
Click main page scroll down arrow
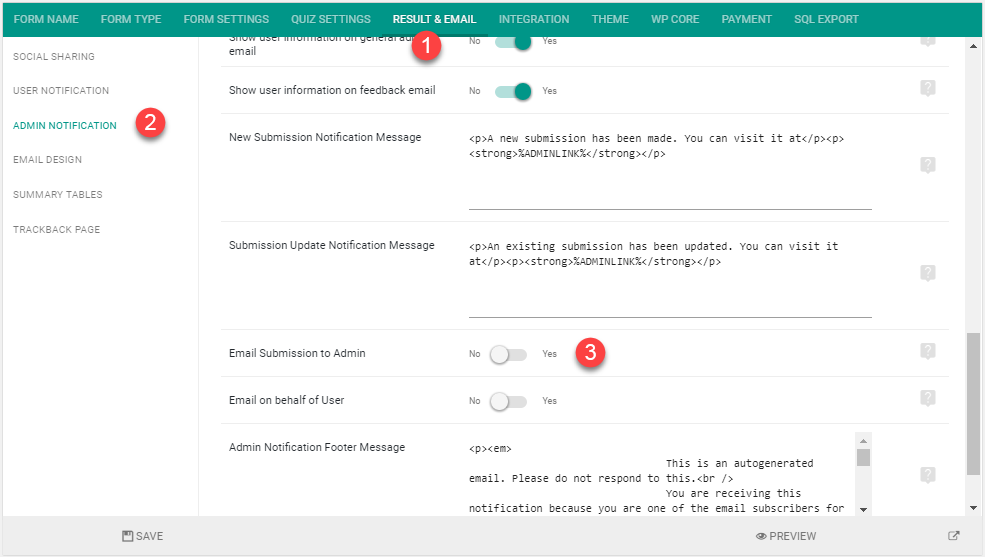pyautogui.click(x=973, y=508)
